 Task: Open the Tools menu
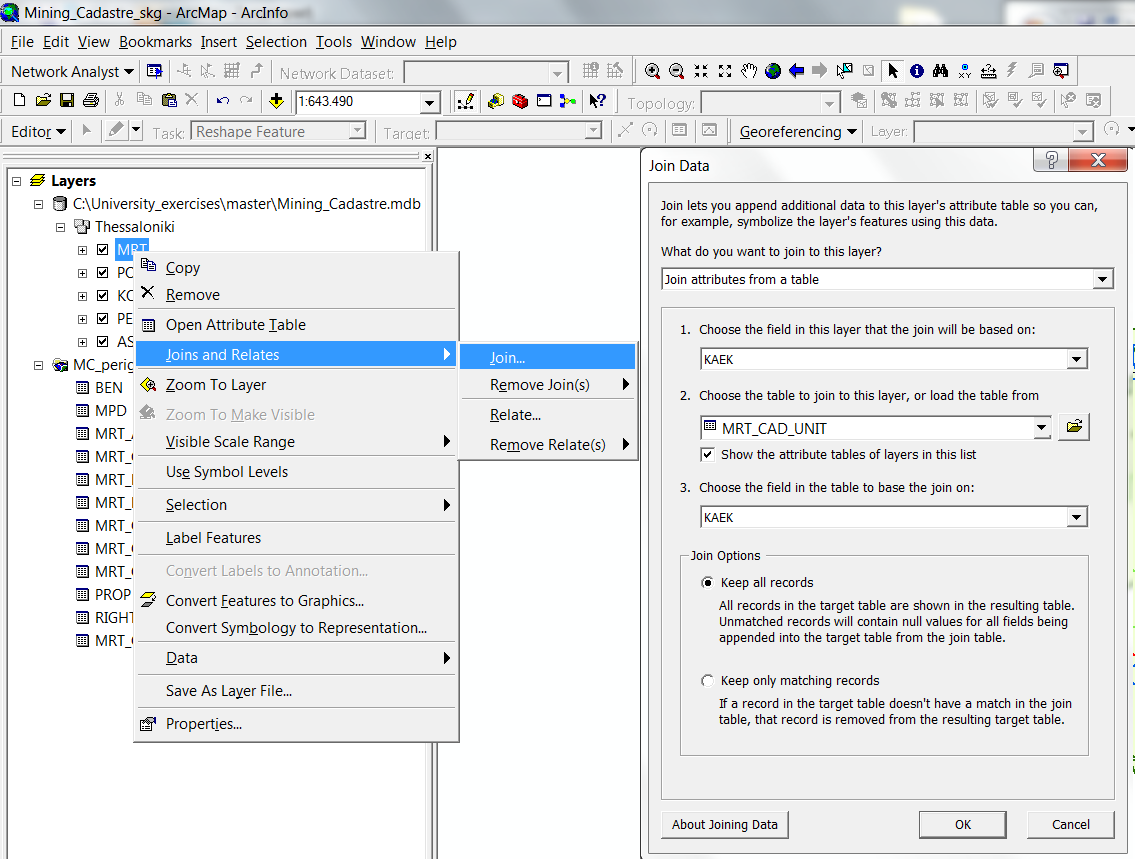[x=334, y=42]
